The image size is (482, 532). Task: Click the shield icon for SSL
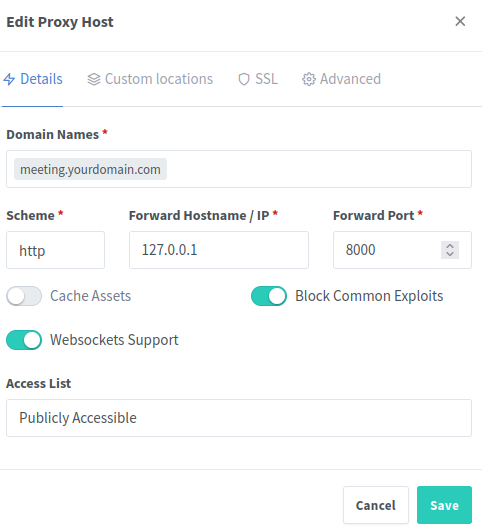click(244, 79)
